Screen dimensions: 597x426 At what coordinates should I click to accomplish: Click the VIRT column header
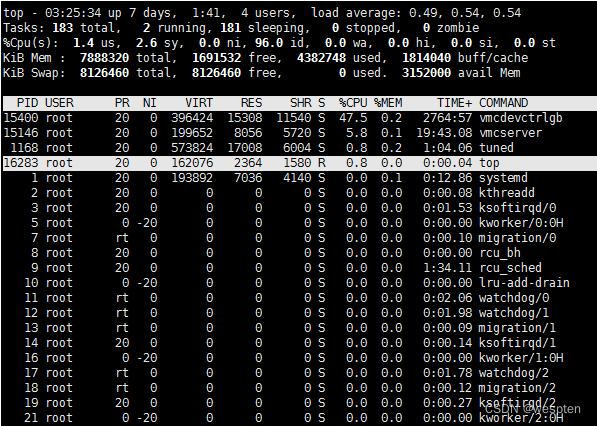point(199,103)
